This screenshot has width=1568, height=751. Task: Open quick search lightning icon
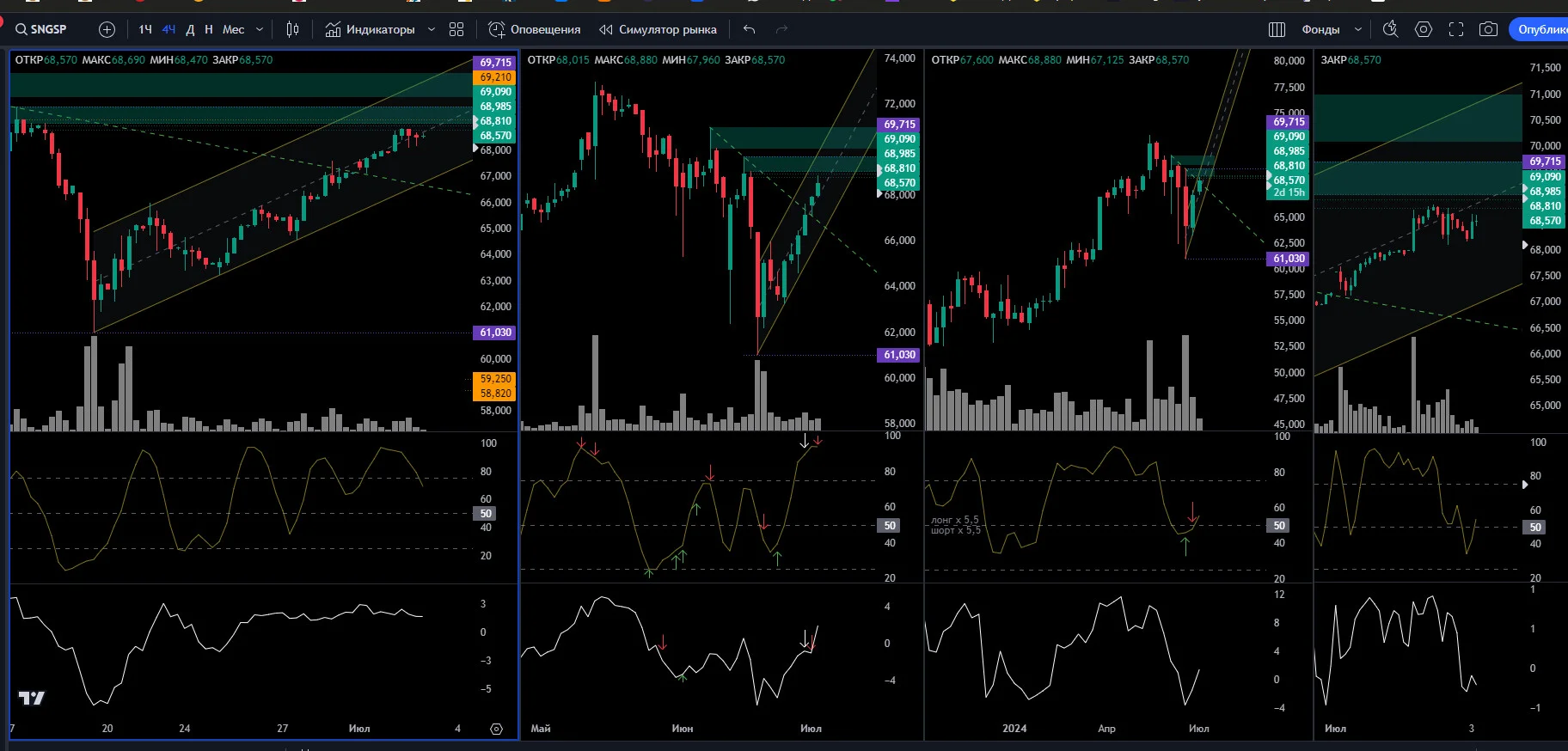click(x=1390, y=29)
